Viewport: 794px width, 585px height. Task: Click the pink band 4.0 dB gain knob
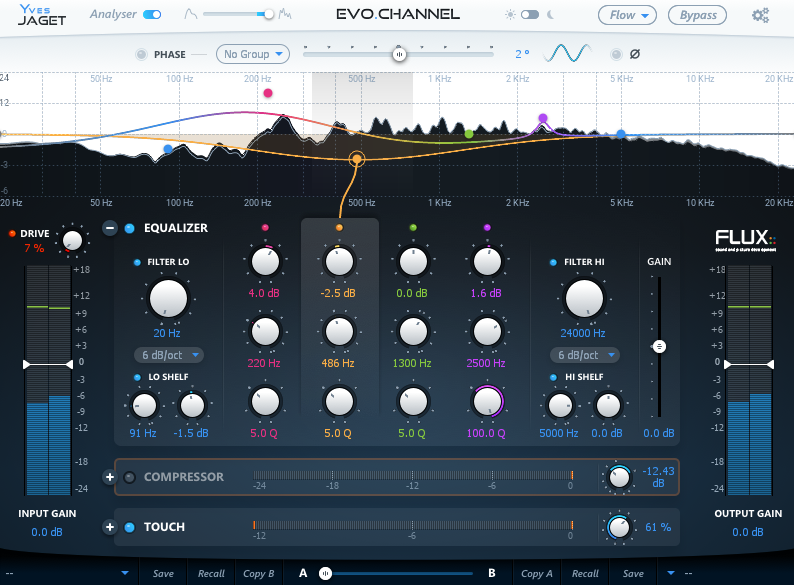click(x=265, y=262)
